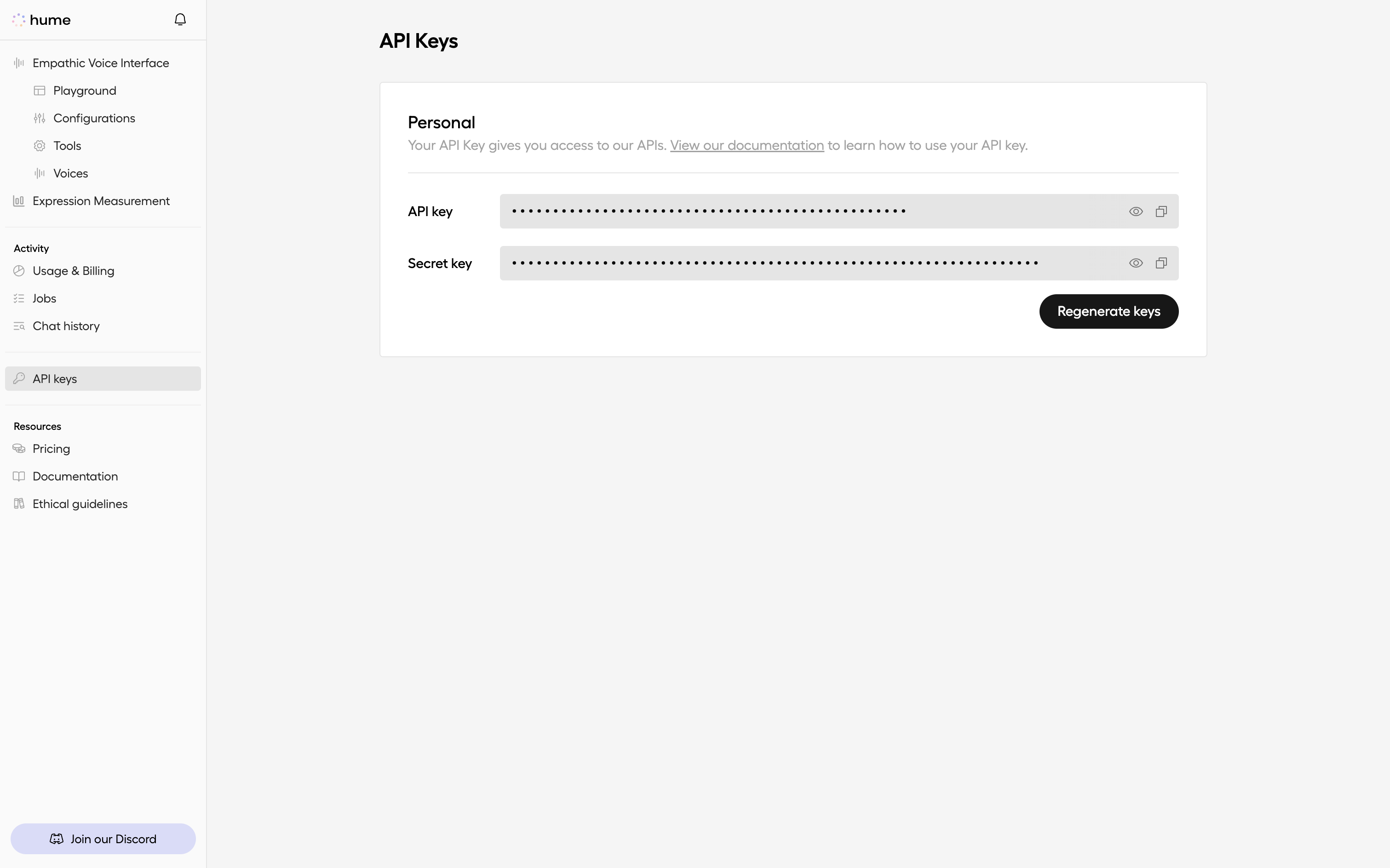Click the Join our Discord button

(103, 838)
